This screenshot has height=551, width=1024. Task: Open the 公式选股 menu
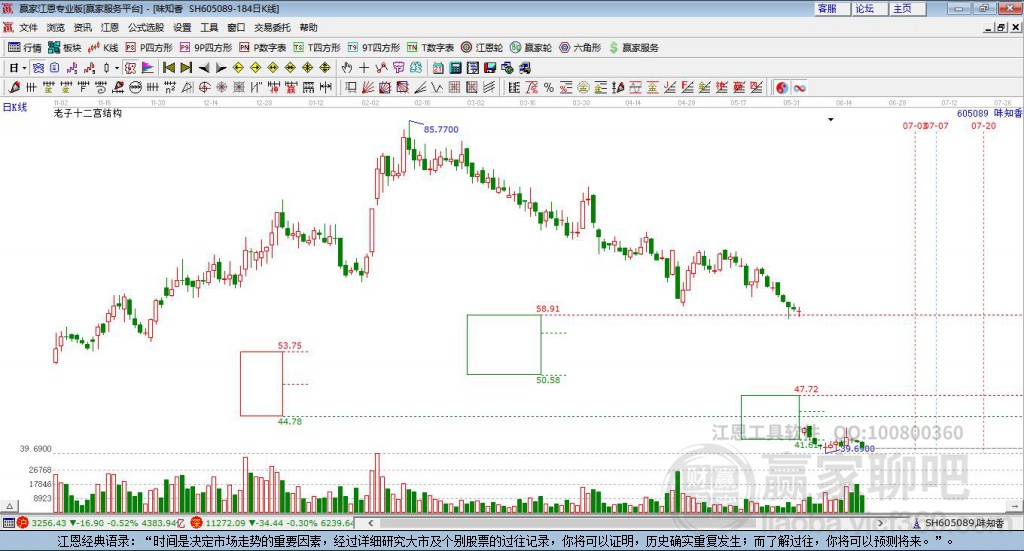coord(146,27)
